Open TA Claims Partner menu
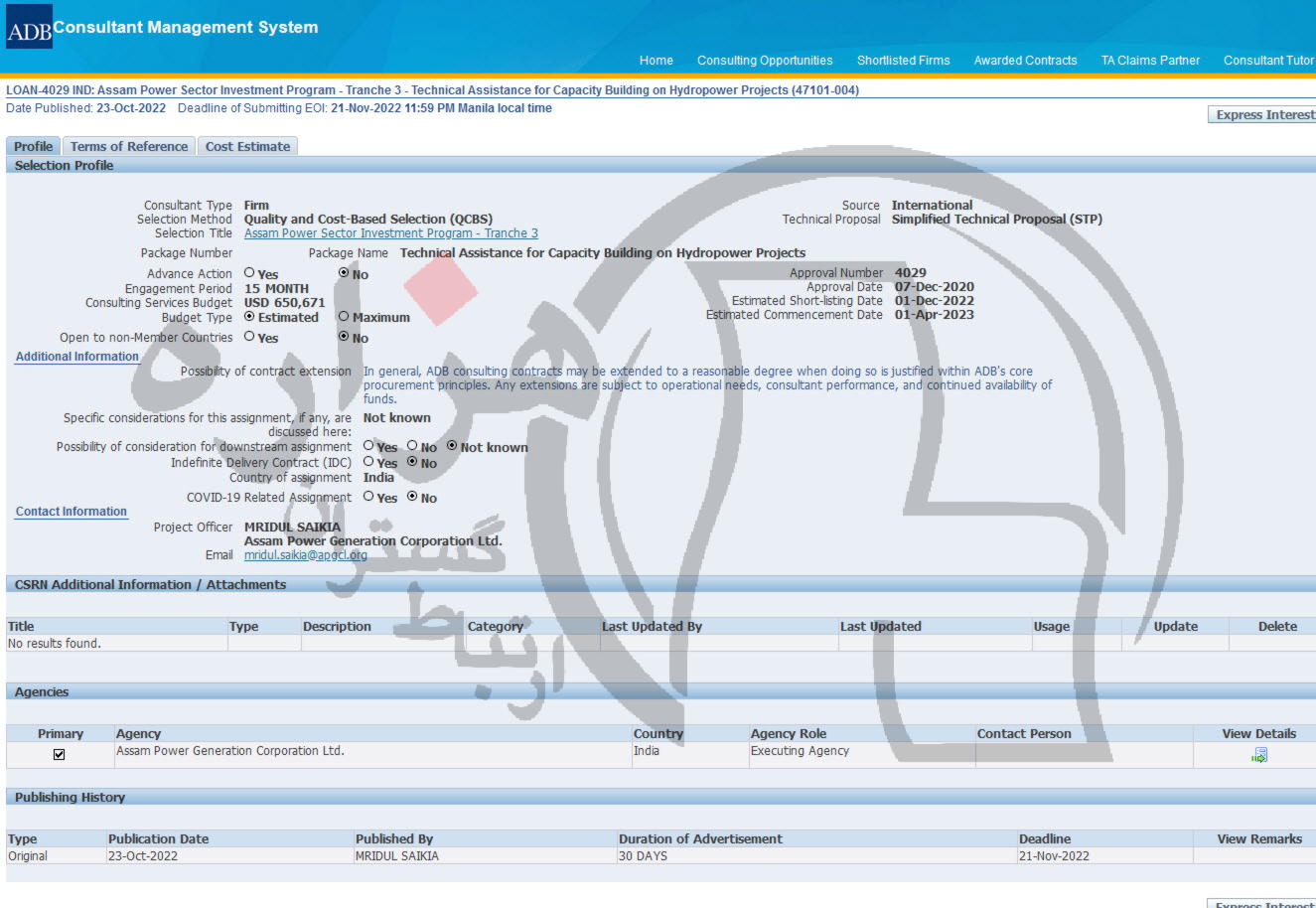 click(x=1150, y=61)
